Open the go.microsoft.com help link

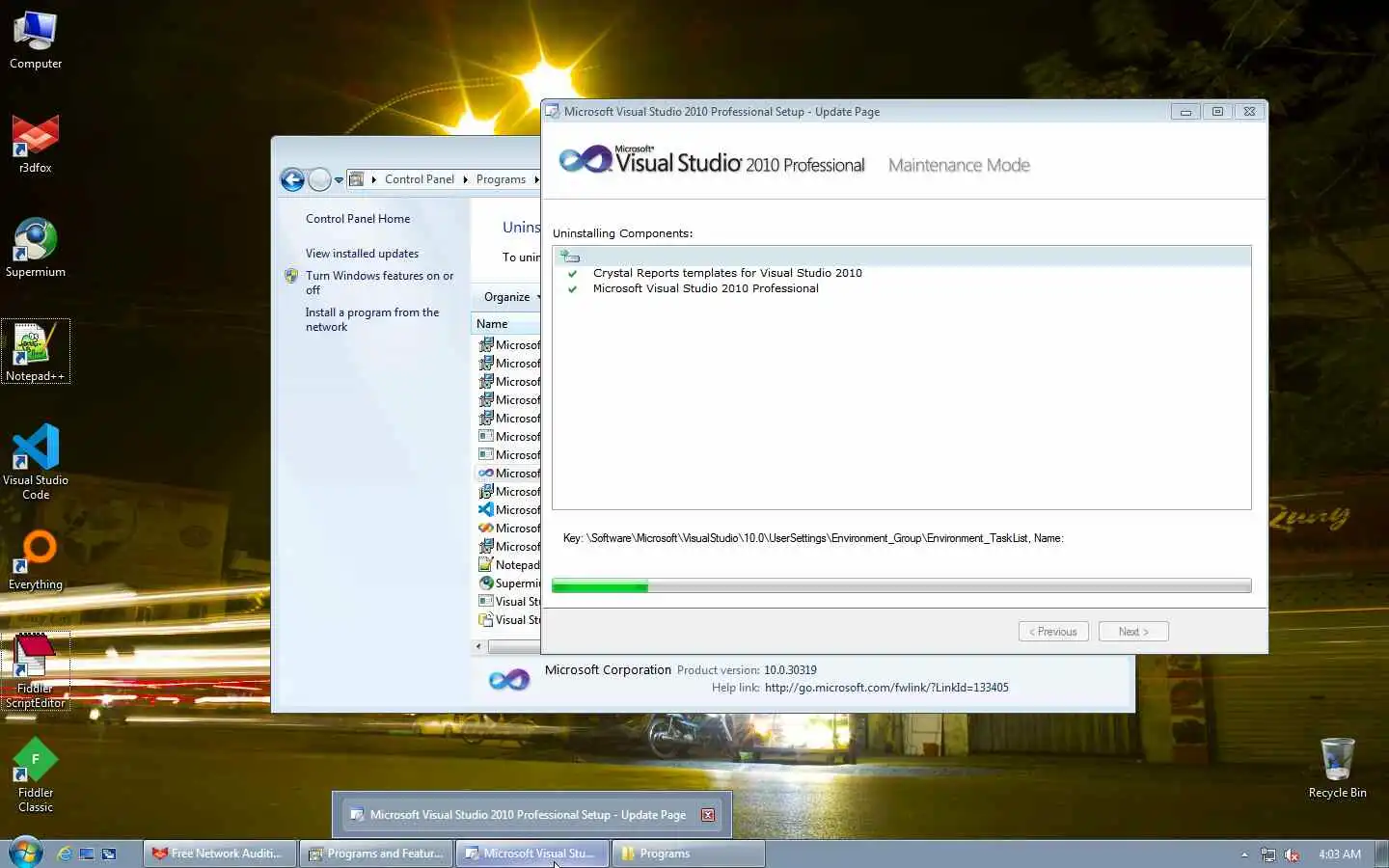click(x=886, y=688)
